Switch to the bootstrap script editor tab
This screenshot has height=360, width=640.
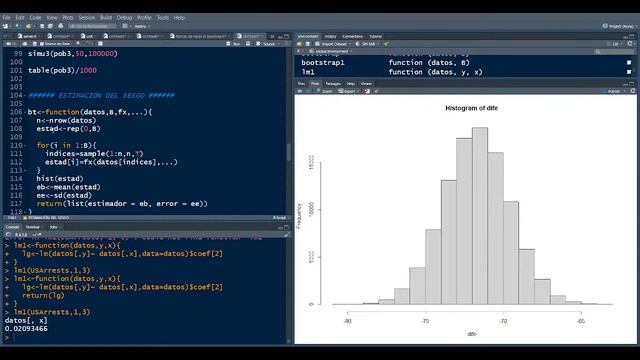[198, 36]
